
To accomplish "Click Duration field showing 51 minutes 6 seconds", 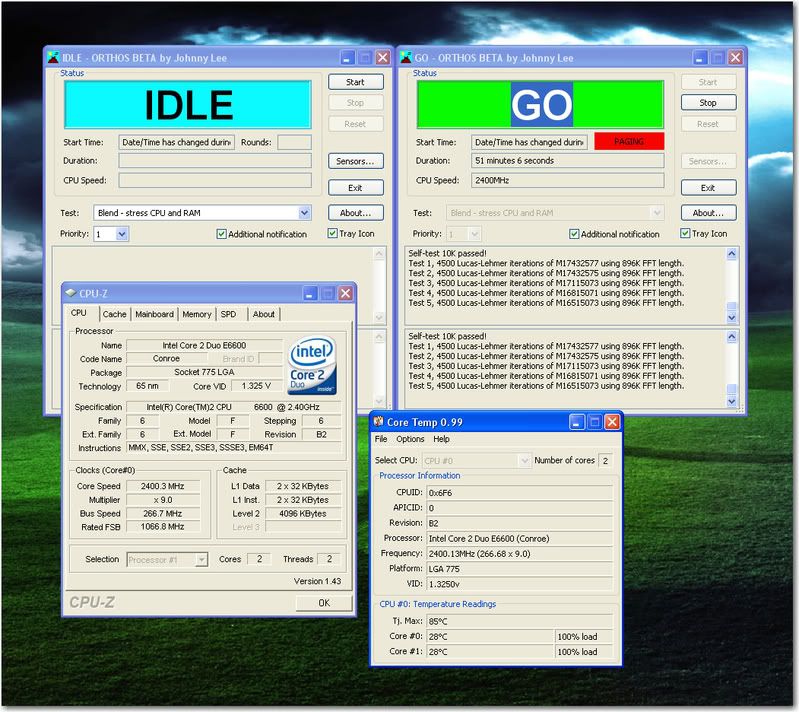I will tap(568, 161).
